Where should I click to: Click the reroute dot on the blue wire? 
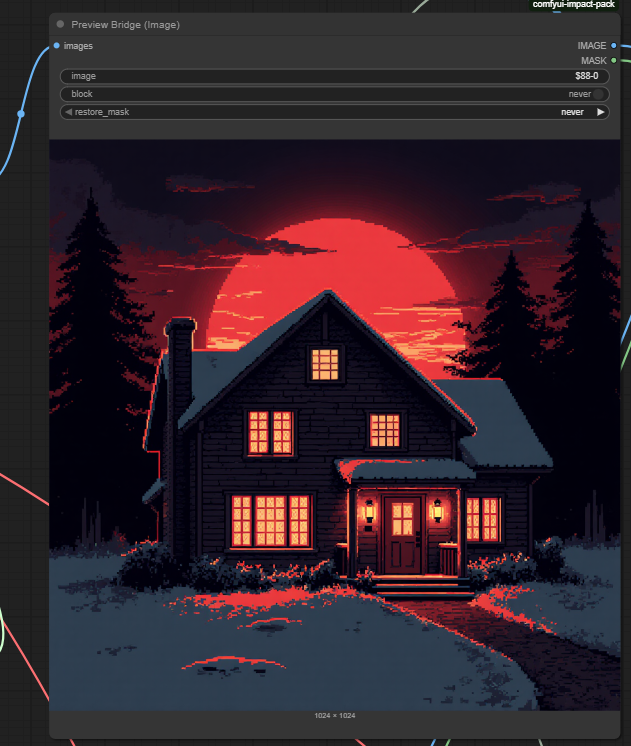(21, 114)
